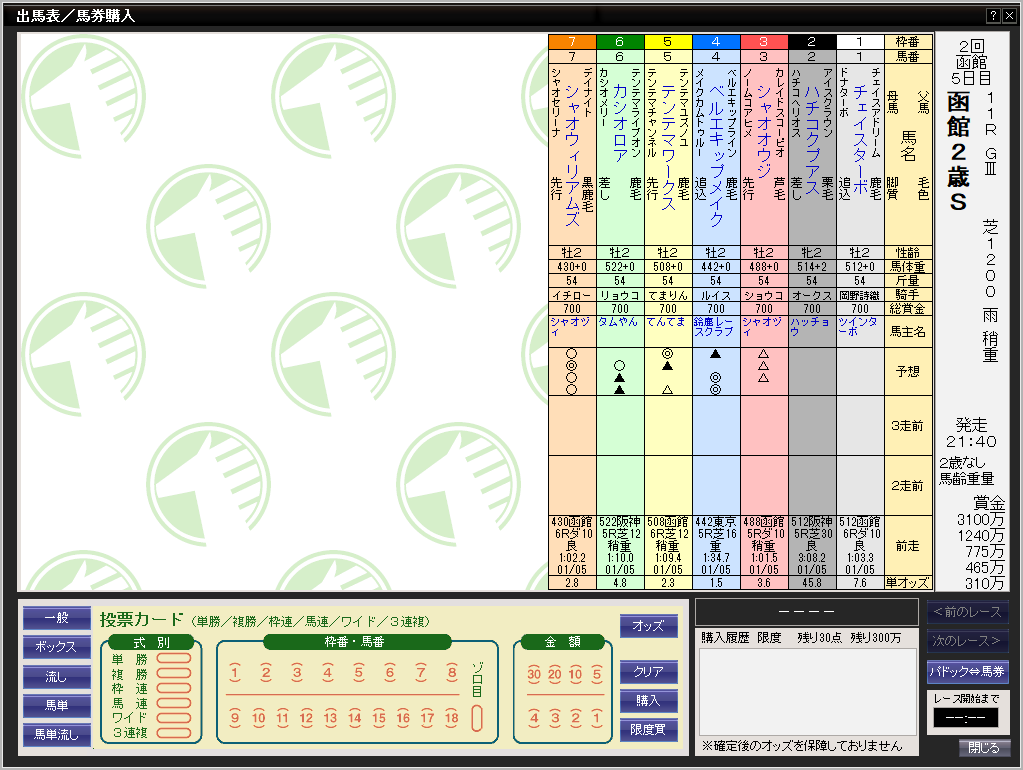Mark horse number 3 in 枠番・馬番
The width and height of the screenshot is (1023, 770).
[297, 673]
